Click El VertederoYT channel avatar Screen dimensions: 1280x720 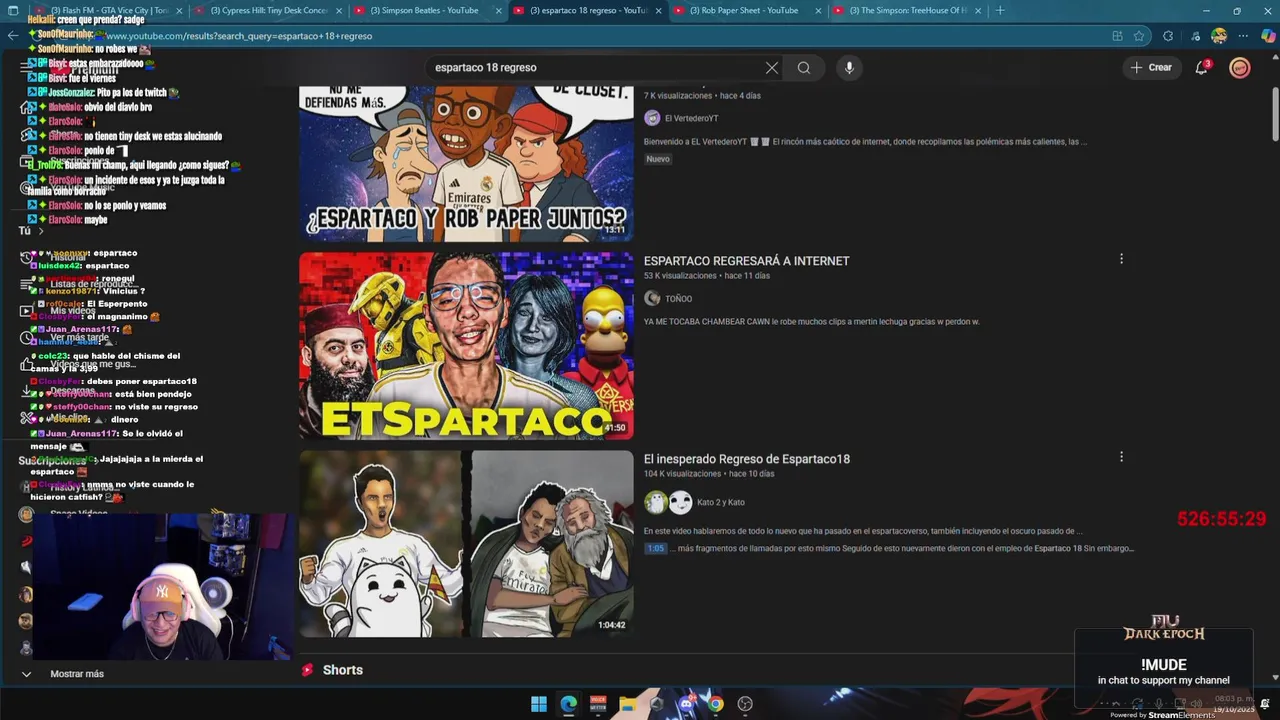652,118
